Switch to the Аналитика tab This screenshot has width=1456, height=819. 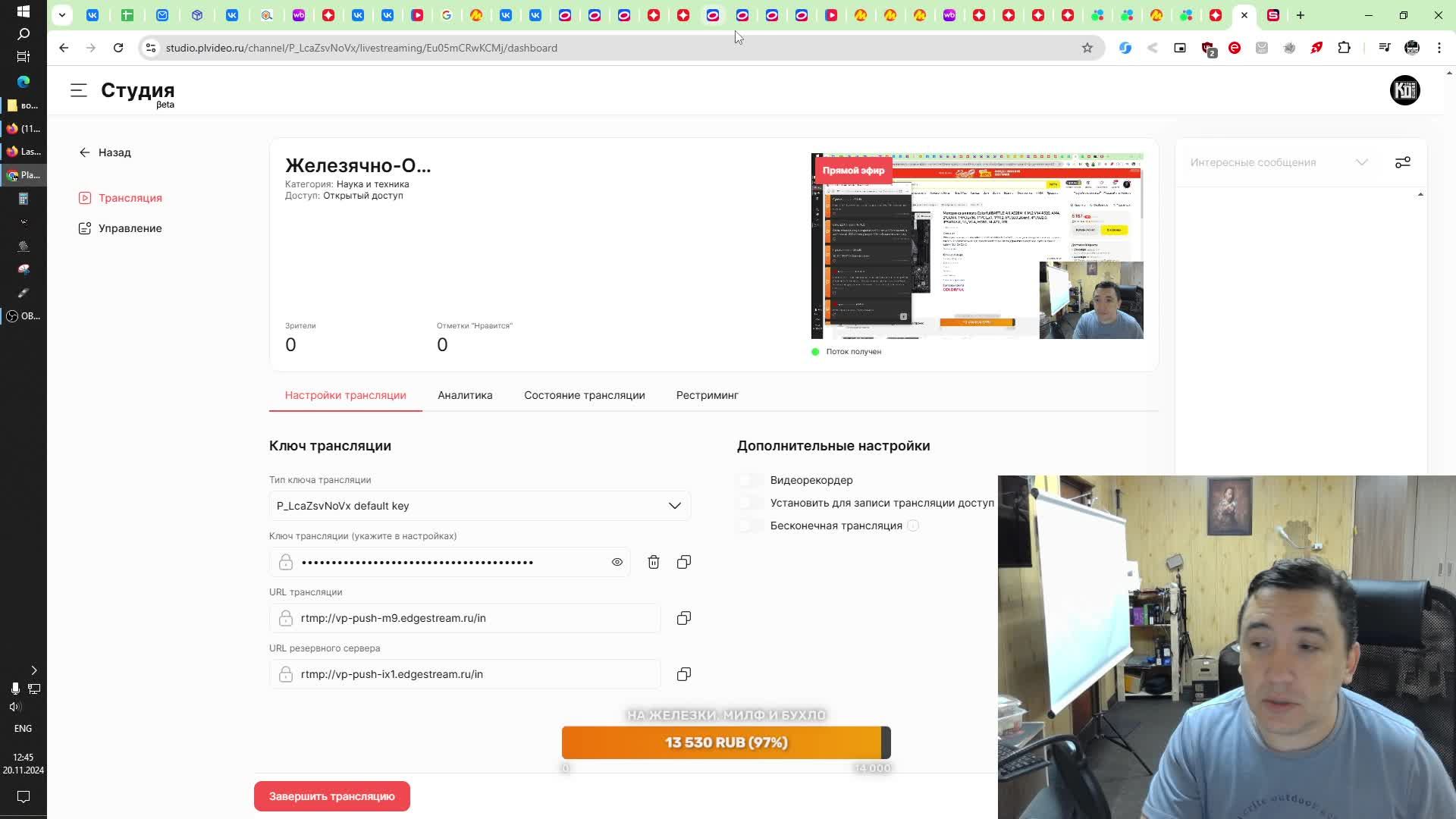[x=465, y=395]
